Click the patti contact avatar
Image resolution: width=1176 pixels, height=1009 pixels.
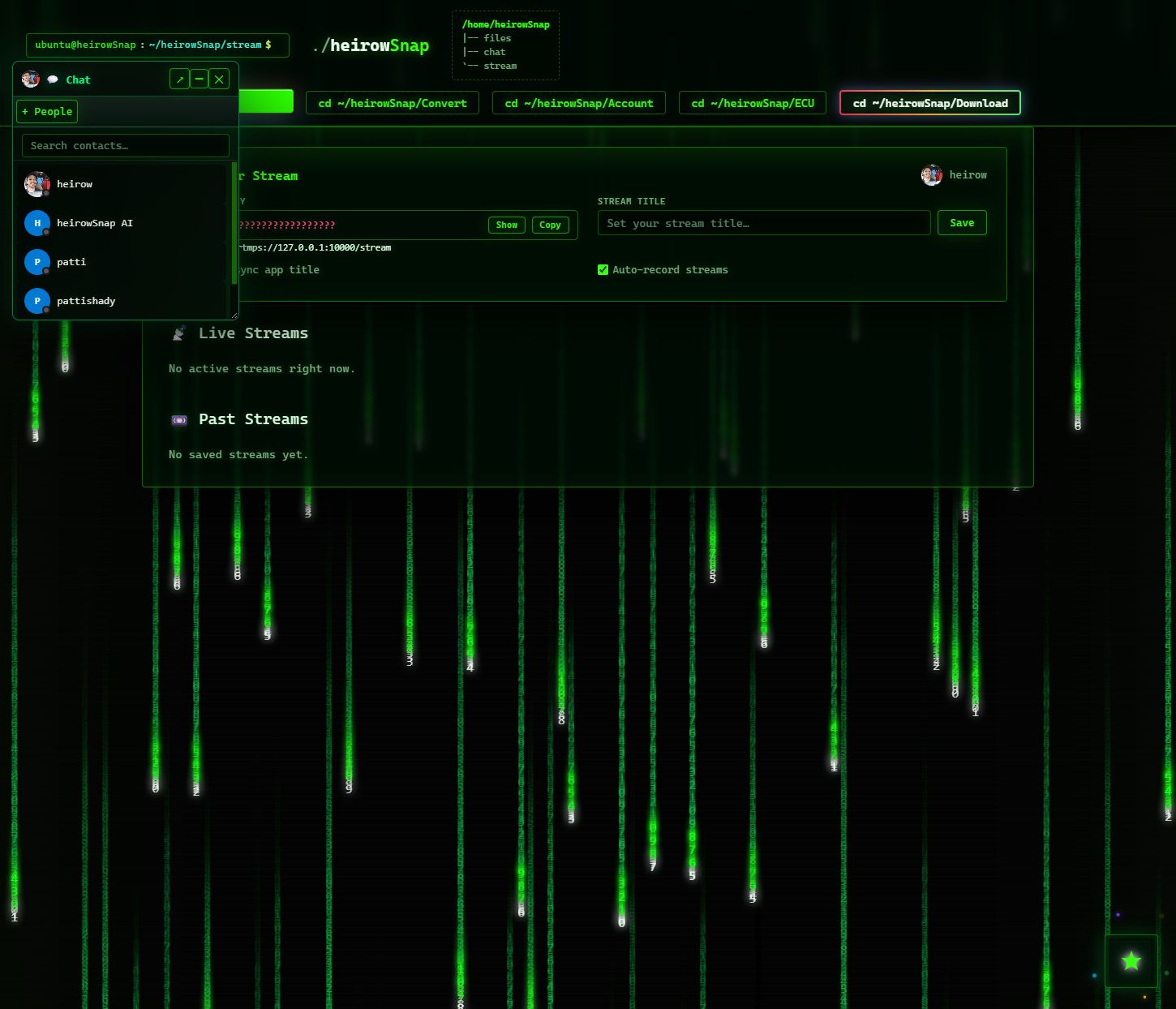click(37, 262)
